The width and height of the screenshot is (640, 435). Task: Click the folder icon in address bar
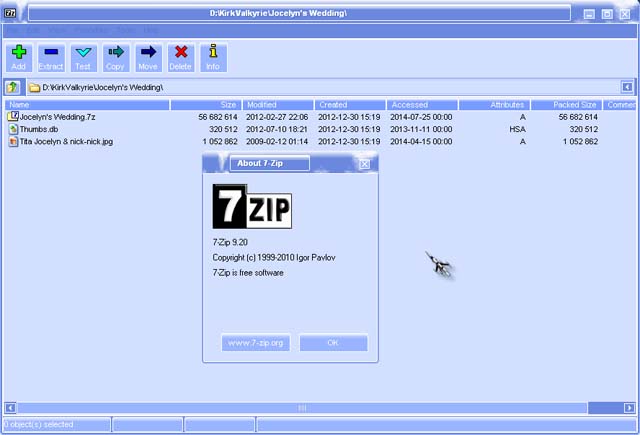tap(35, 88)
